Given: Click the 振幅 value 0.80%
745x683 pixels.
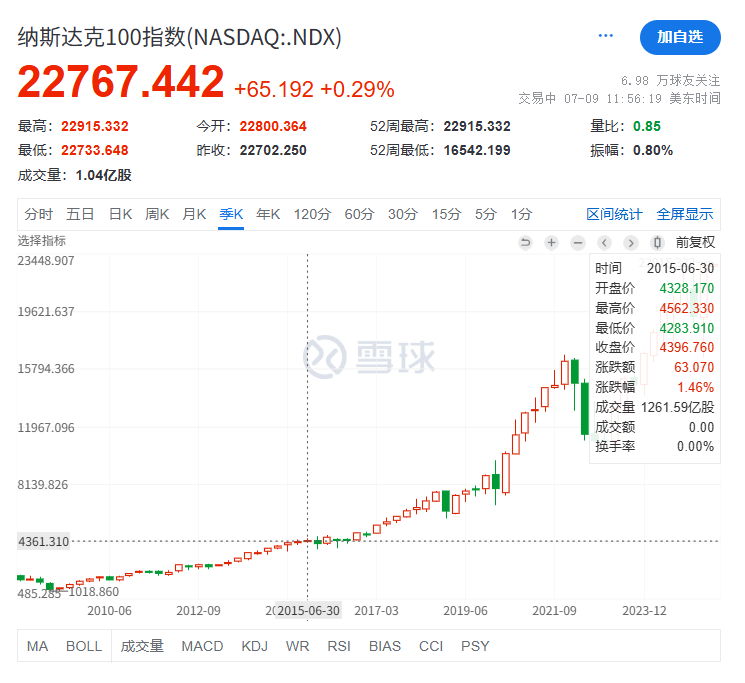Looking at the screenshot, I should [653, 151].
